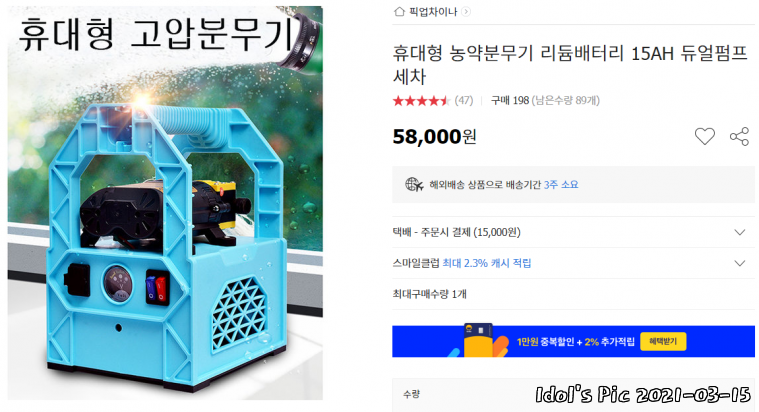Open the 픽업차이나 seller shop link

433,12
